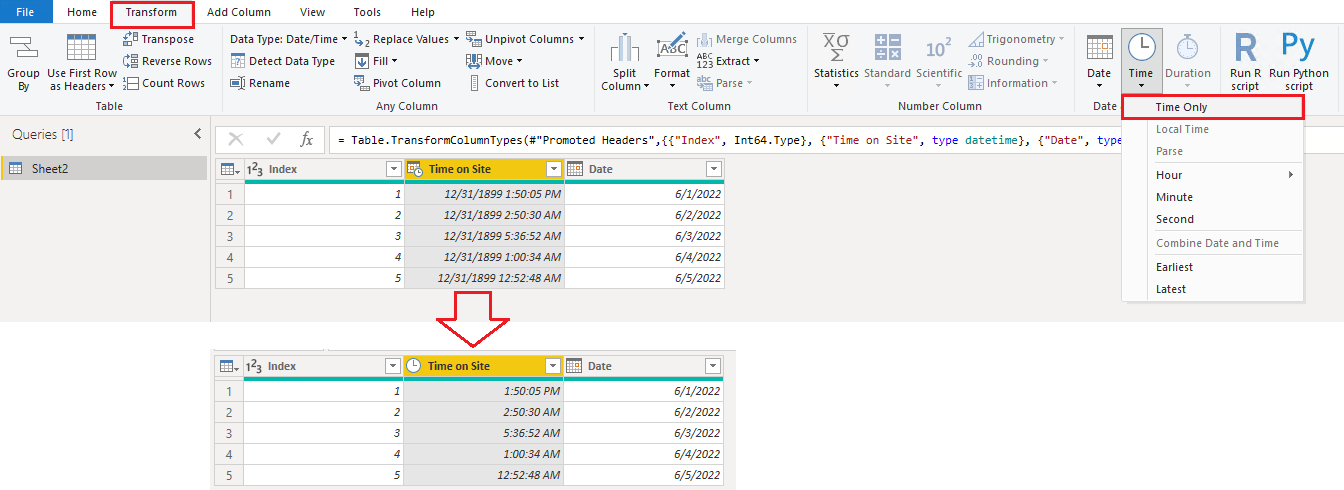1344x490 pixels.
Task: Confirm the formula with checkmark
Action: [x=273, y=140]
